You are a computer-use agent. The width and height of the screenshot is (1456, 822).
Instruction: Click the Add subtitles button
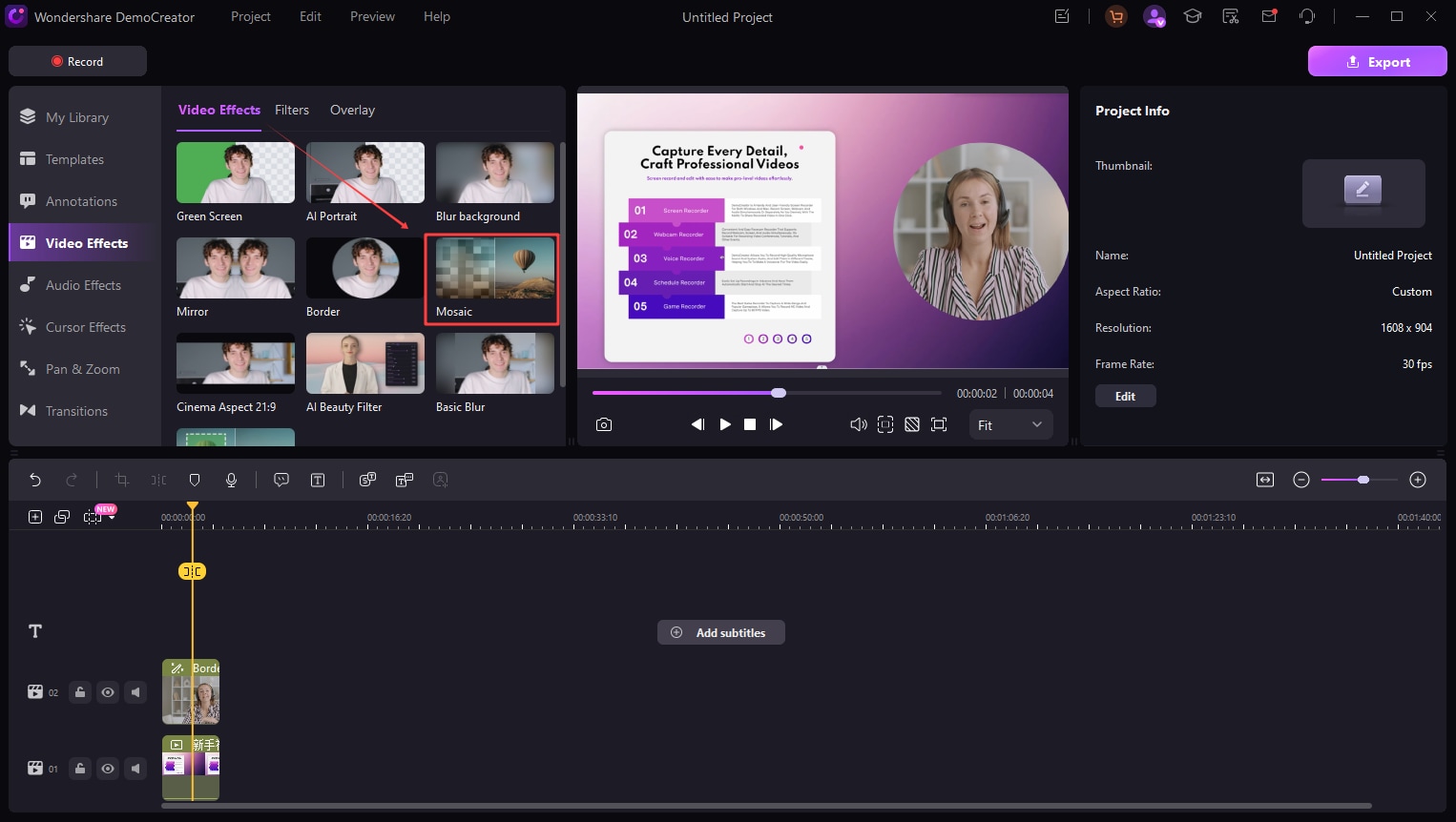[720, 632]
